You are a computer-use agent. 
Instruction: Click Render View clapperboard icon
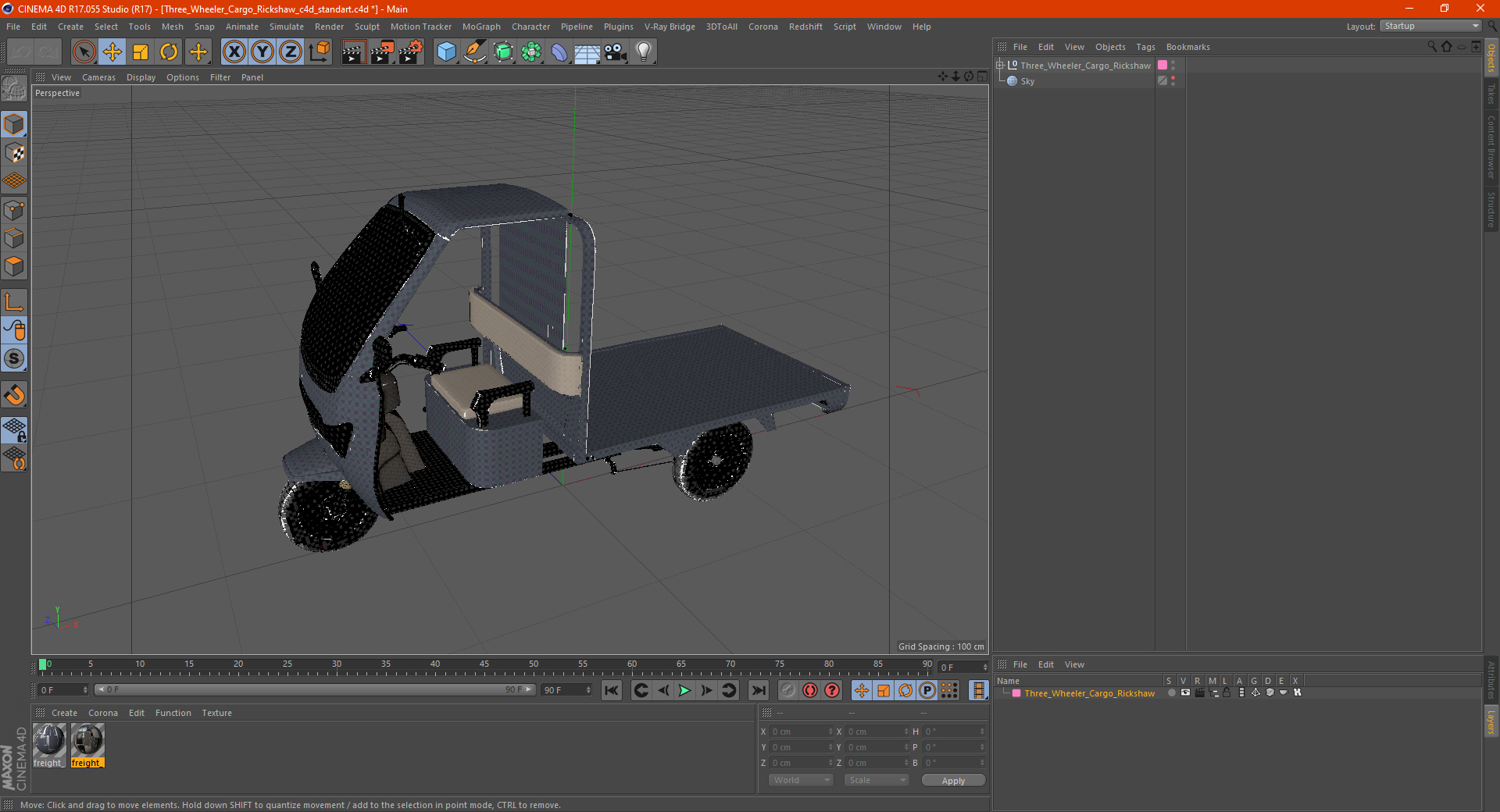click(353, 52)
